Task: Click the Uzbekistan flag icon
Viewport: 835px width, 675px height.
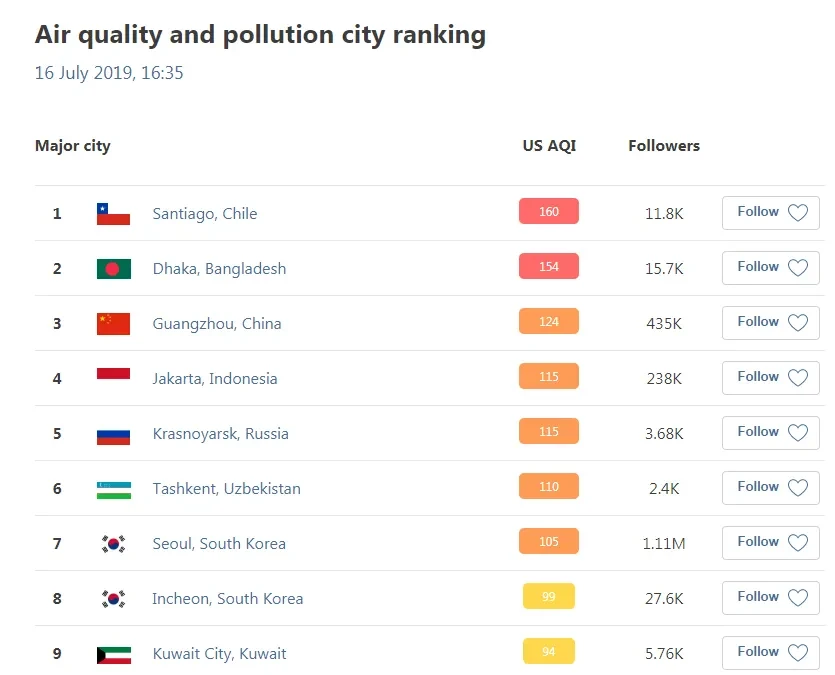Action: [x=113, y=489]
